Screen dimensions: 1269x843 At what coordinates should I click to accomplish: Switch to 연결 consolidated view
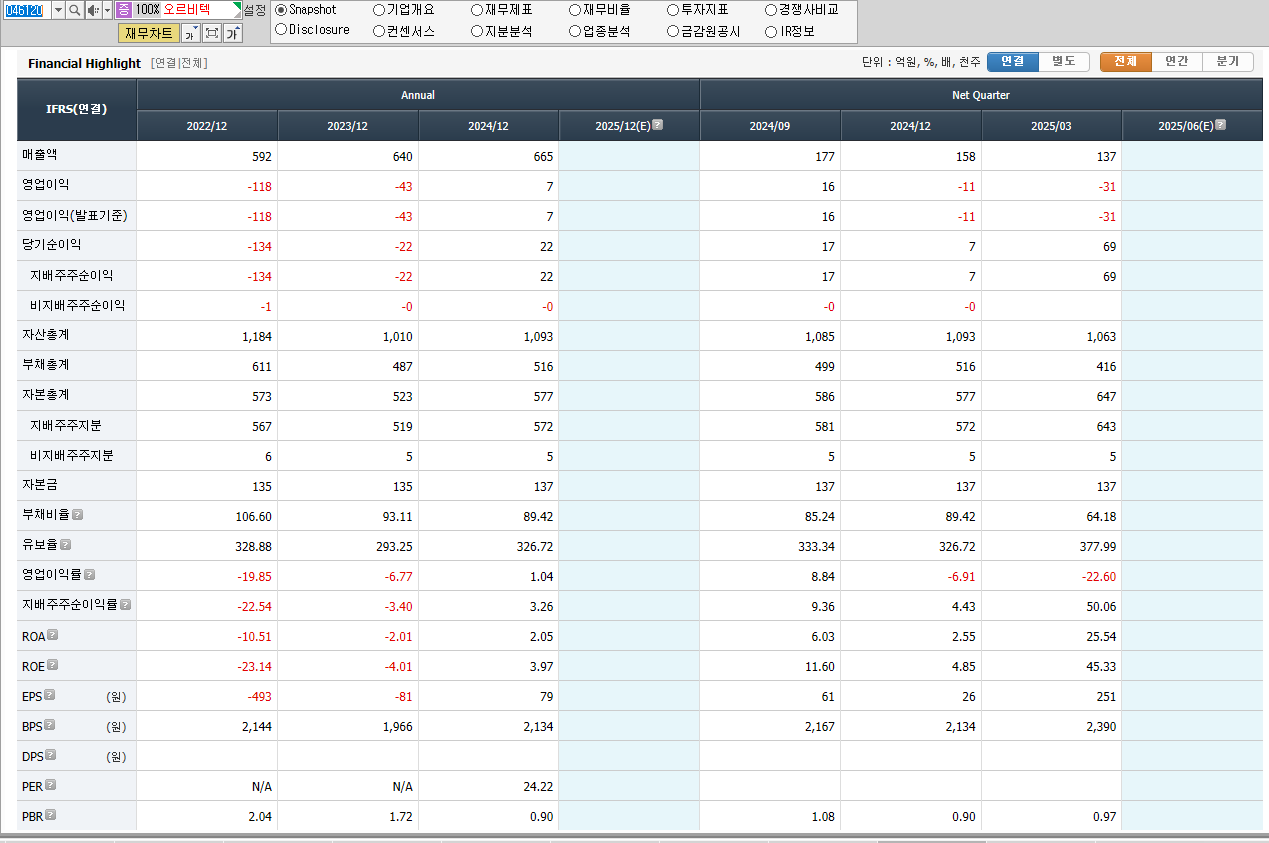click(x=1012, y=62)
